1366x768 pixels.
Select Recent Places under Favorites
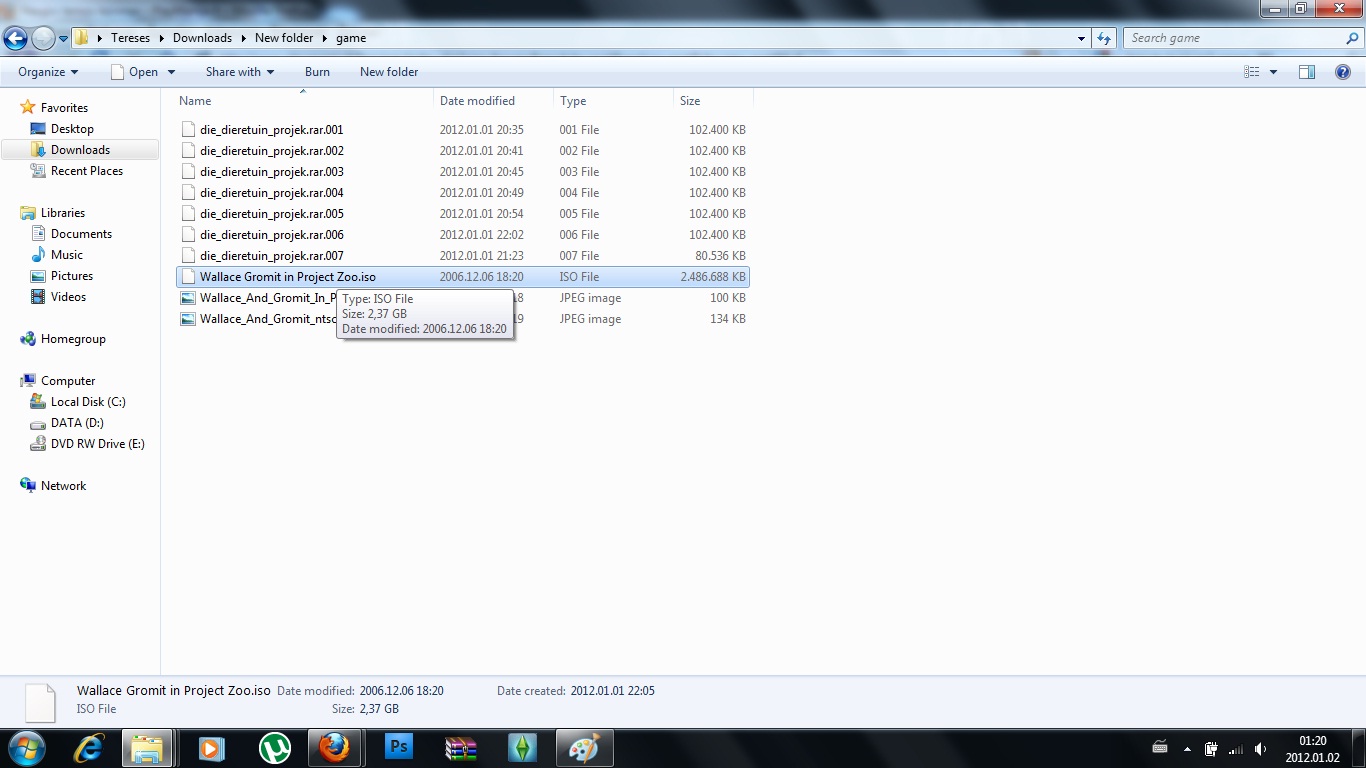(x=87, y=171)
